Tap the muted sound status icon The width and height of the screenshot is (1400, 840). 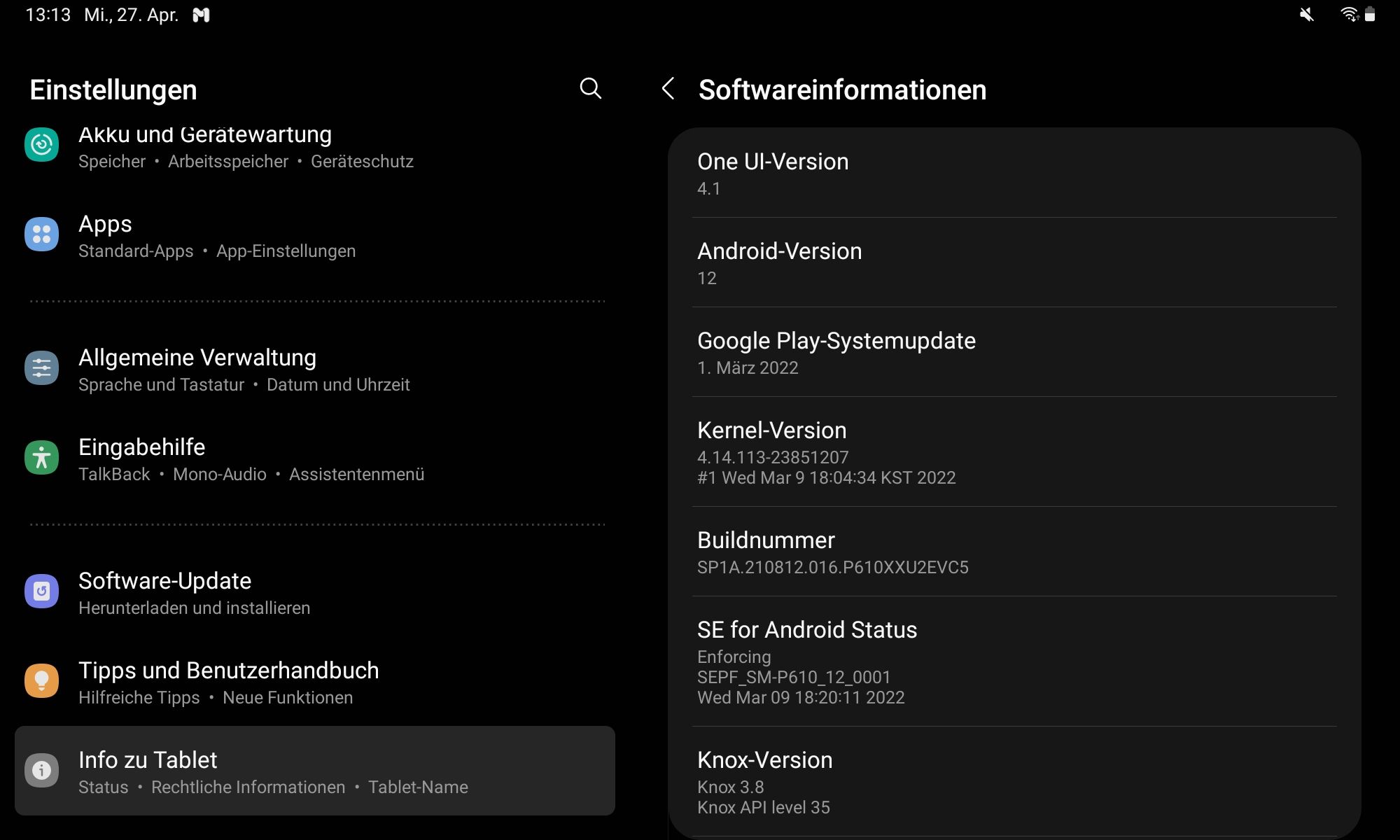[x=1306, y=15]
